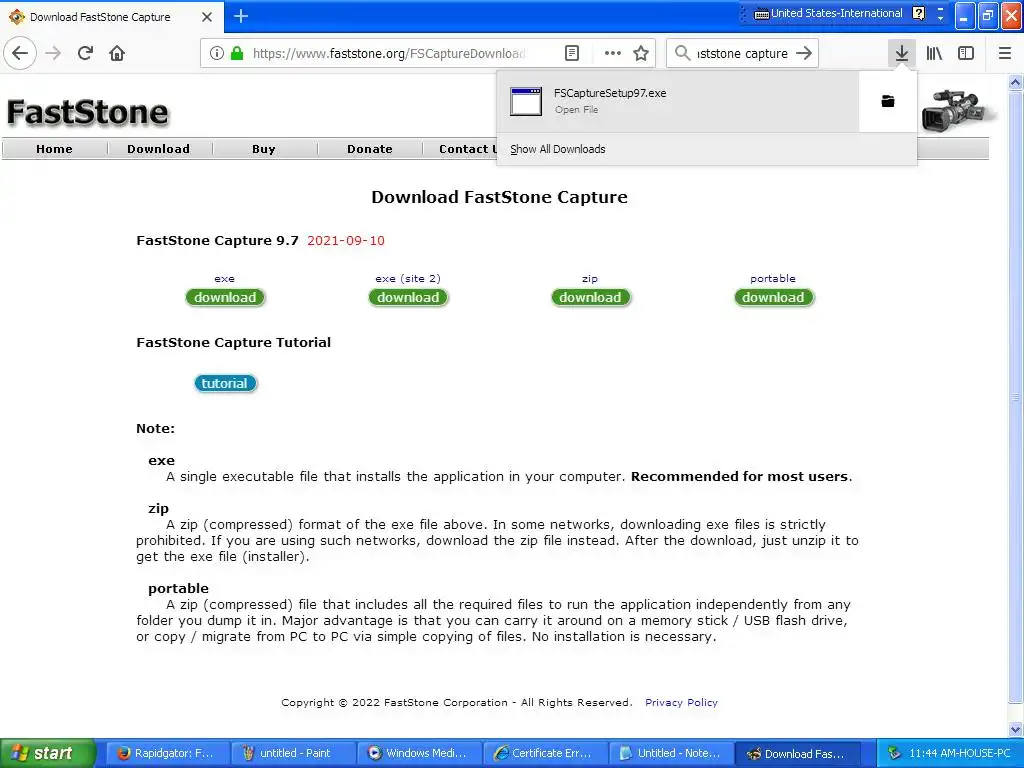
Task: Switch to Windows Media taskbar item
Action: pyautogui.click(x=419, y=753)
